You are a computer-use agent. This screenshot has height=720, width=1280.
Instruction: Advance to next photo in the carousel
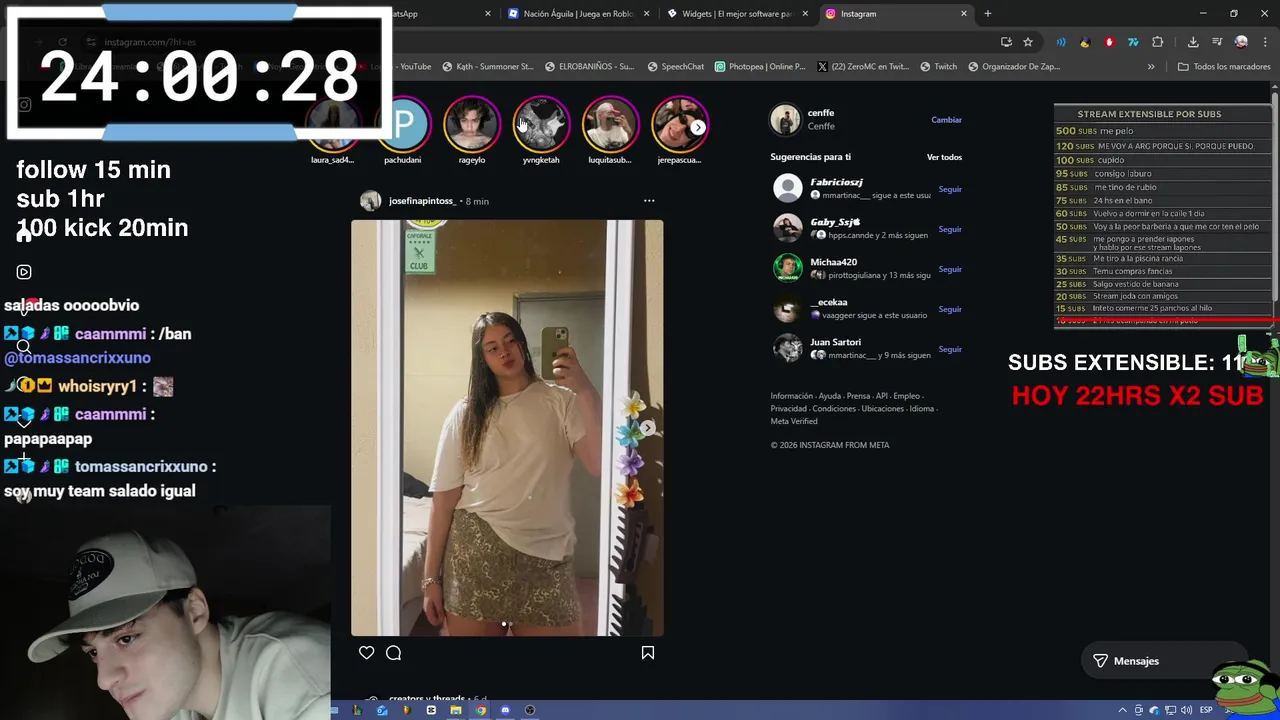[647, 428]
